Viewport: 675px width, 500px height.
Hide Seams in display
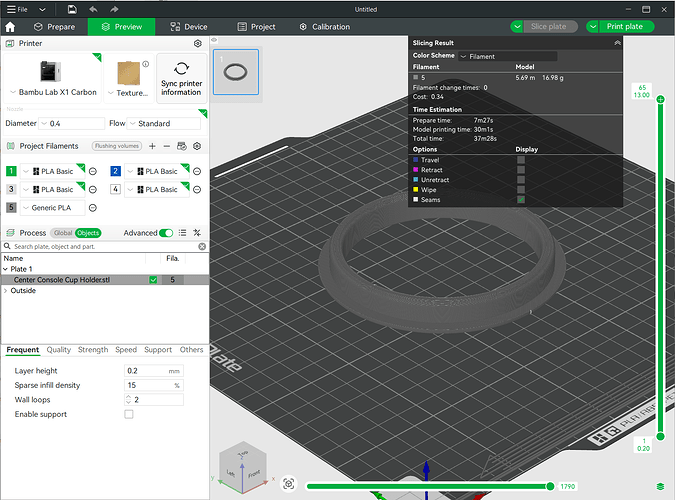coord(521,199)
